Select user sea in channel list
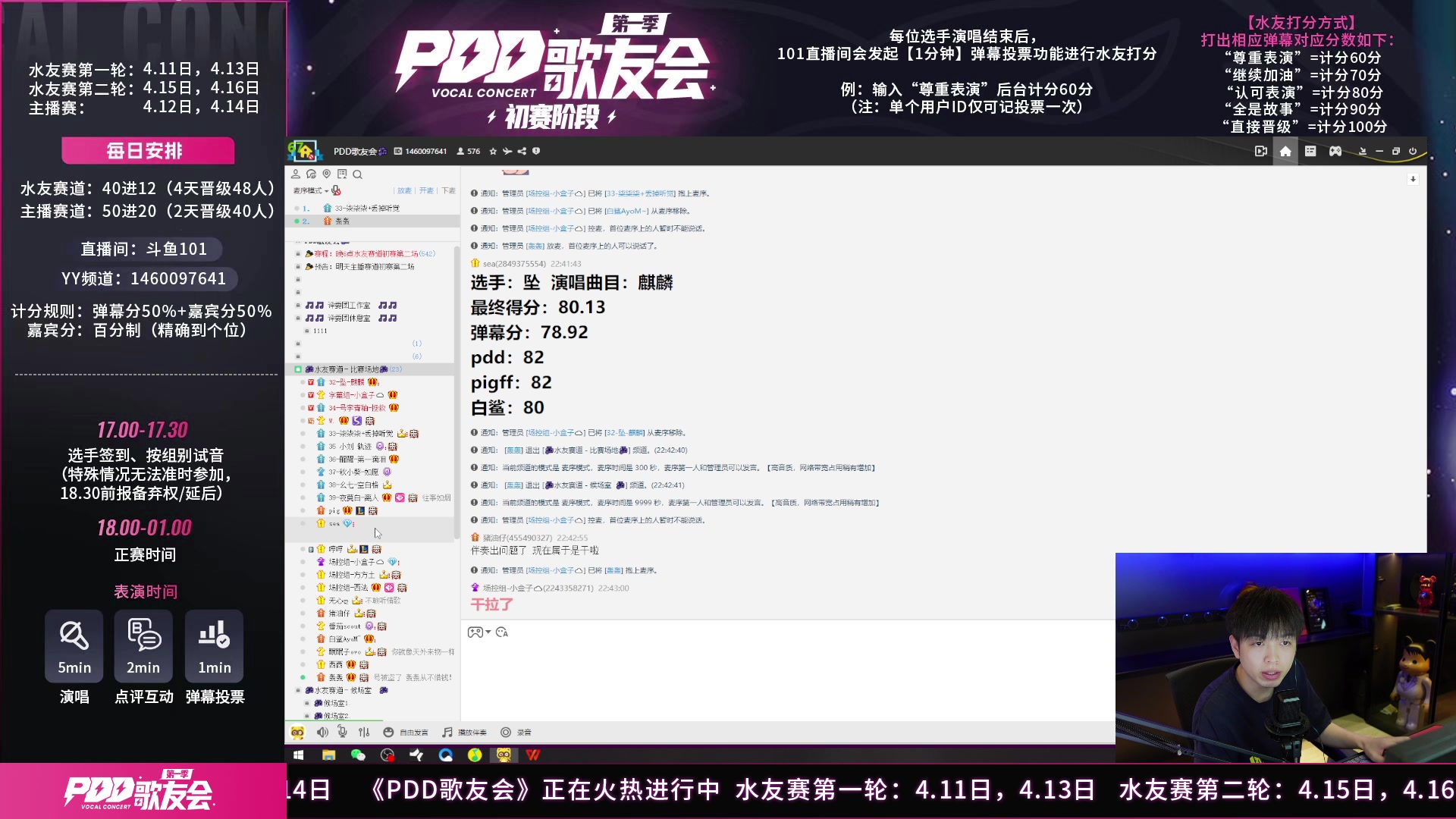 (x=334, y=524)
